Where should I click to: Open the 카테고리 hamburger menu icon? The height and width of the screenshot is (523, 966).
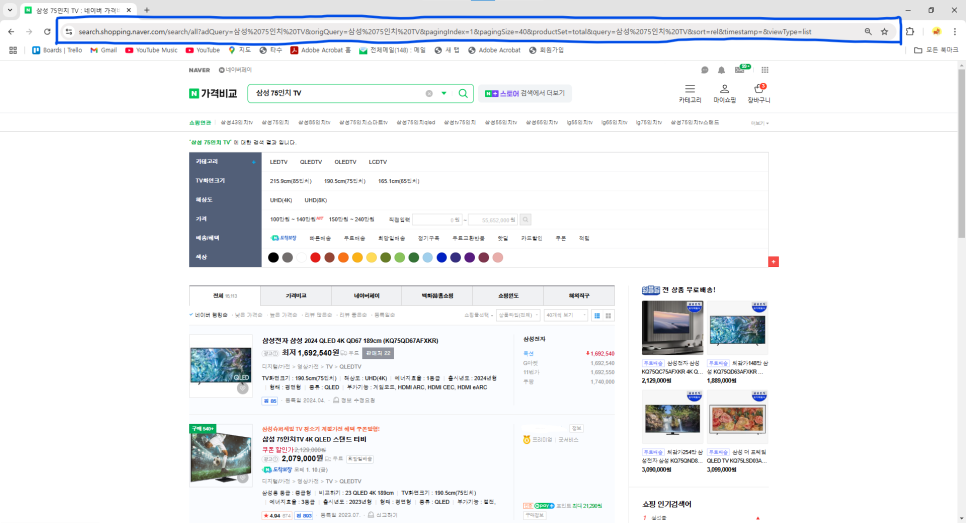pos(690,89)
